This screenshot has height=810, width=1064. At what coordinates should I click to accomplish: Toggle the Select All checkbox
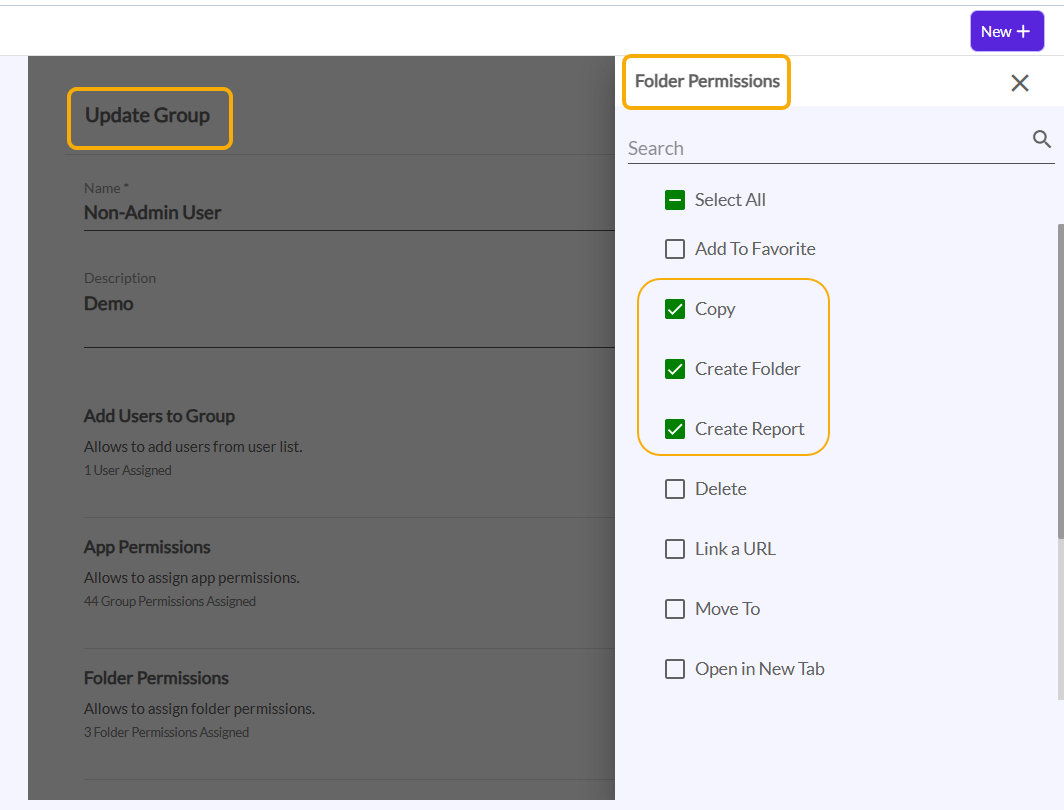pyautogui.click(x=675, y=200)
